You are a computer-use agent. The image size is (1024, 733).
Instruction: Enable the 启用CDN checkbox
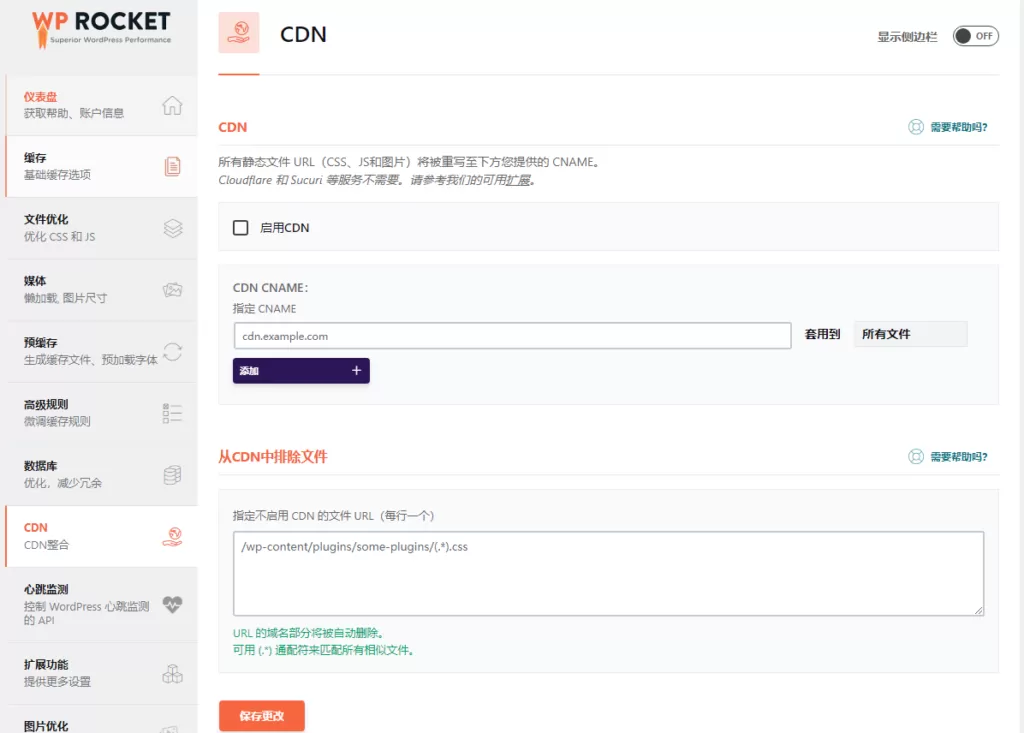pos(240,227)
